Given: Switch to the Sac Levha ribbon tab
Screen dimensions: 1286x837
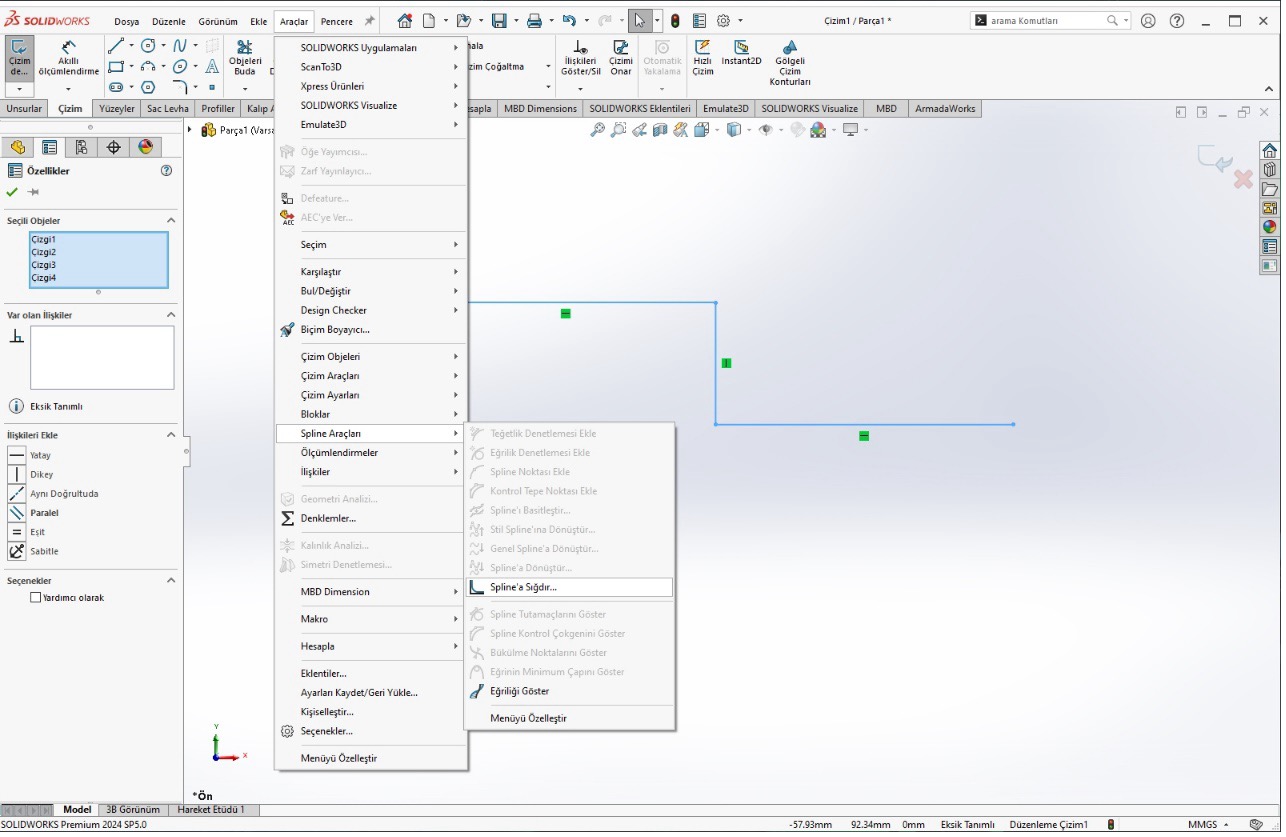Looking at the screenshot, I should click(x=167, y=108).
